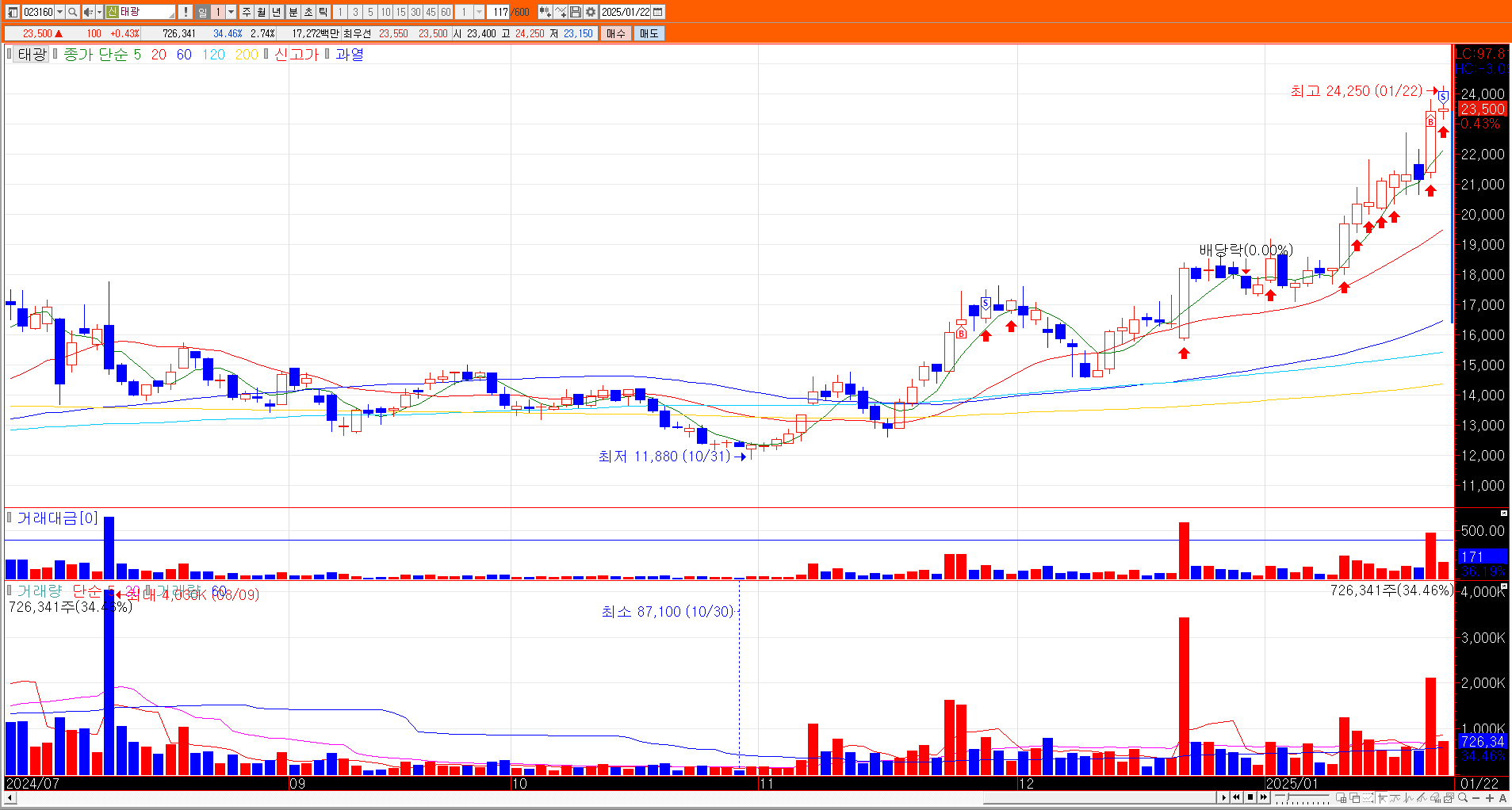Select the 분 minute period toggle
The image size is (1512, 810).
point(293,12)
